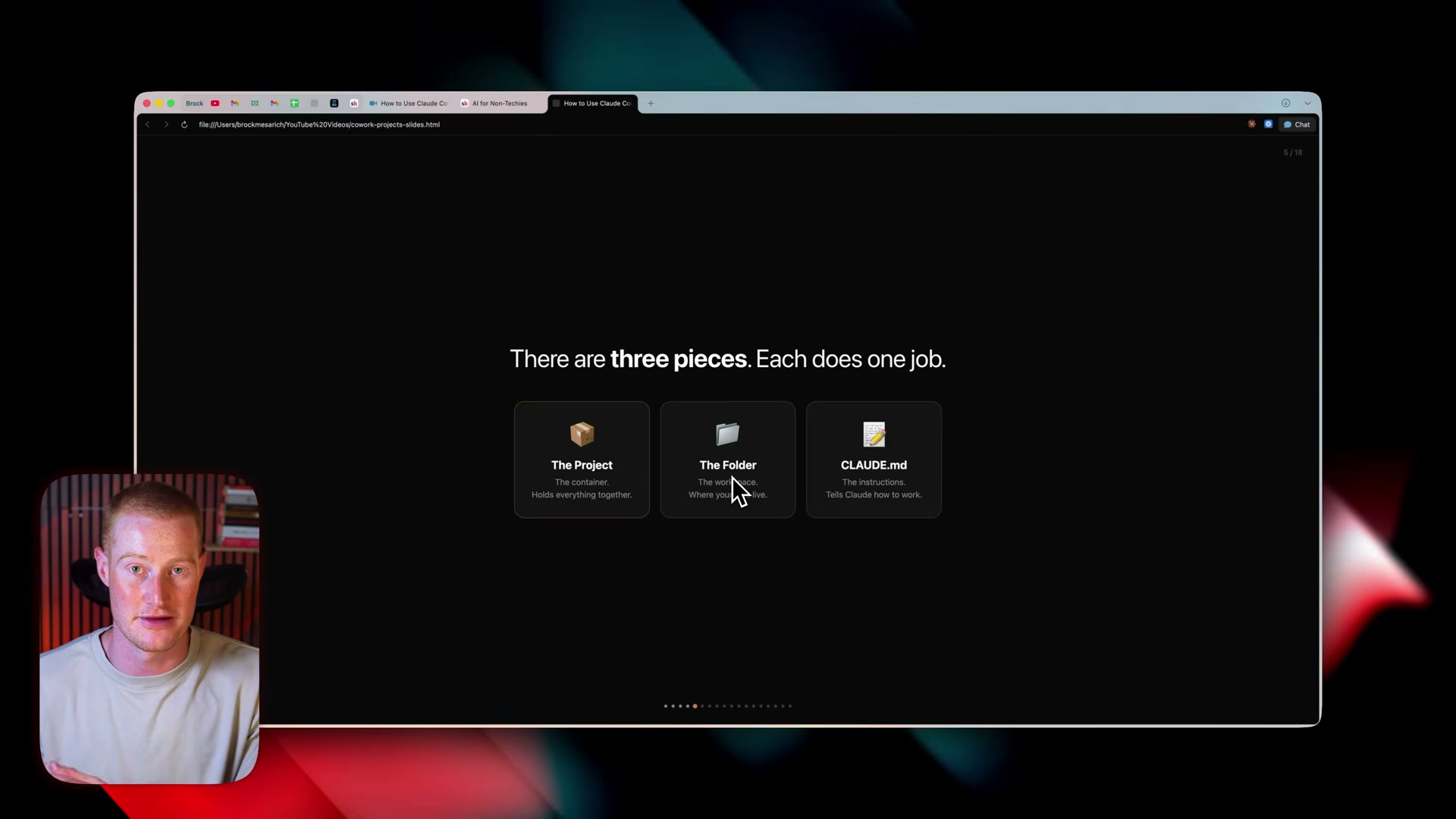The height and width of the screenshot is (819, 1456).
Task: Click the 'There are three pieces' heading
Action: click(727, 359)
